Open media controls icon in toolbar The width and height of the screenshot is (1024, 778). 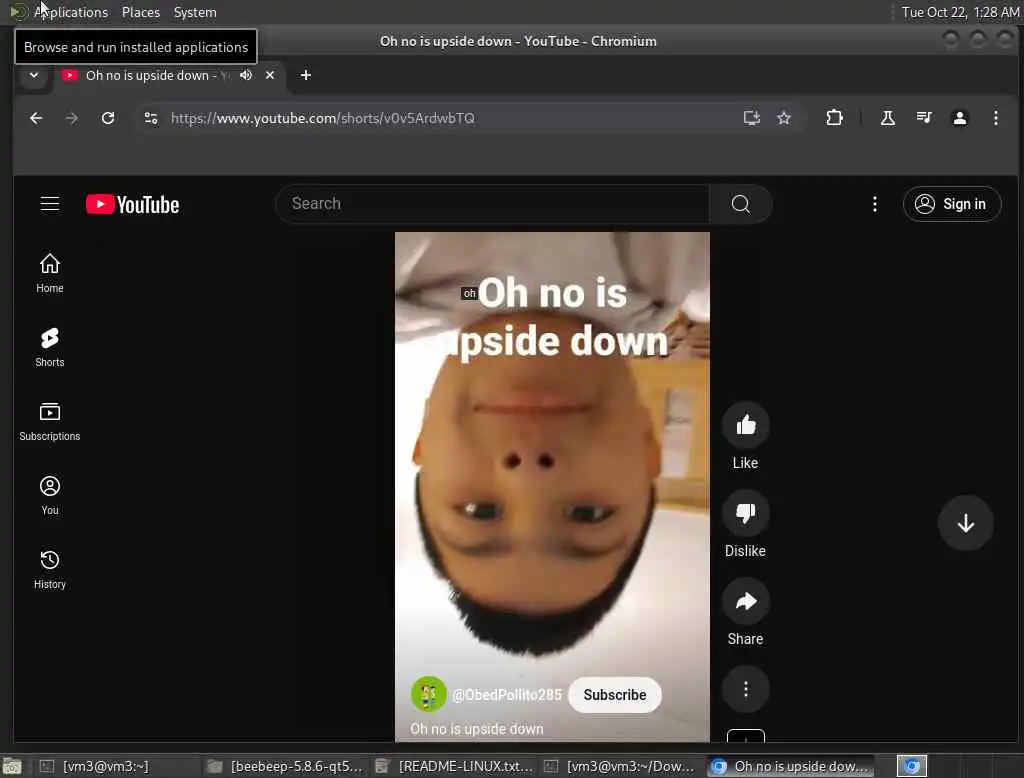click(x=923, y=118)
